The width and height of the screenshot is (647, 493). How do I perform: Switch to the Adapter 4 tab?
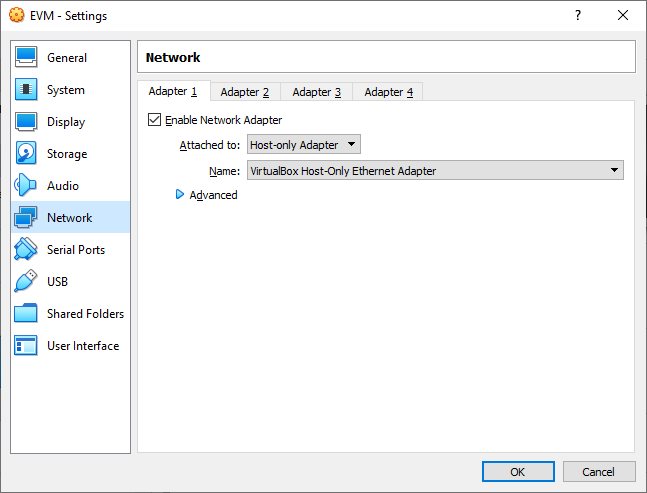click(389, 92)
